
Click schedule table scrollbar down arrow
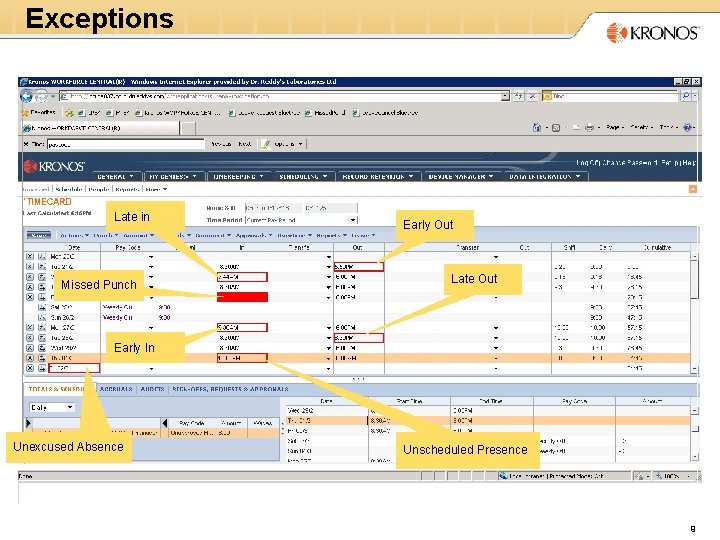click(695, 457)
